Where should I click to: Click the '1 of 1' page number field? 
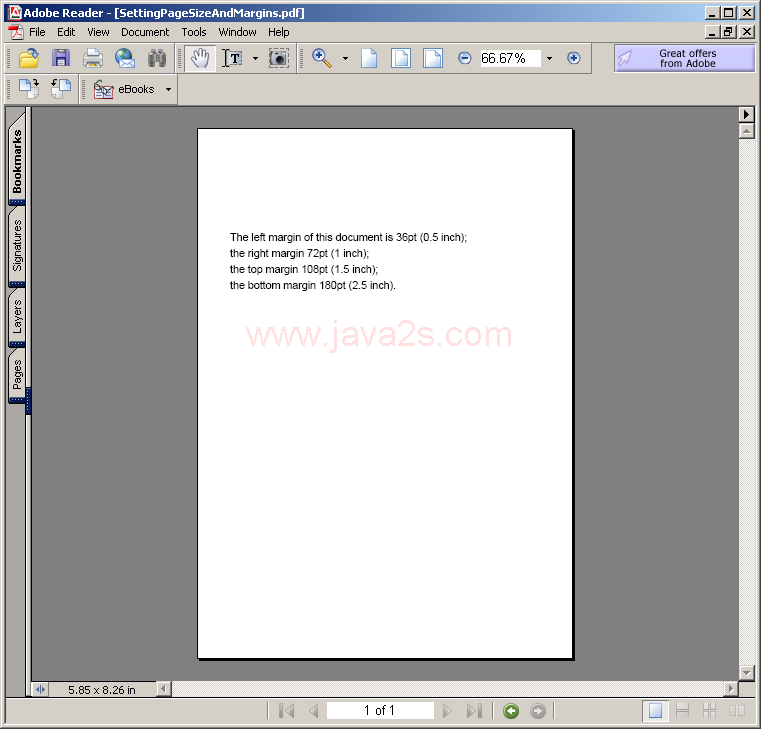380,711
